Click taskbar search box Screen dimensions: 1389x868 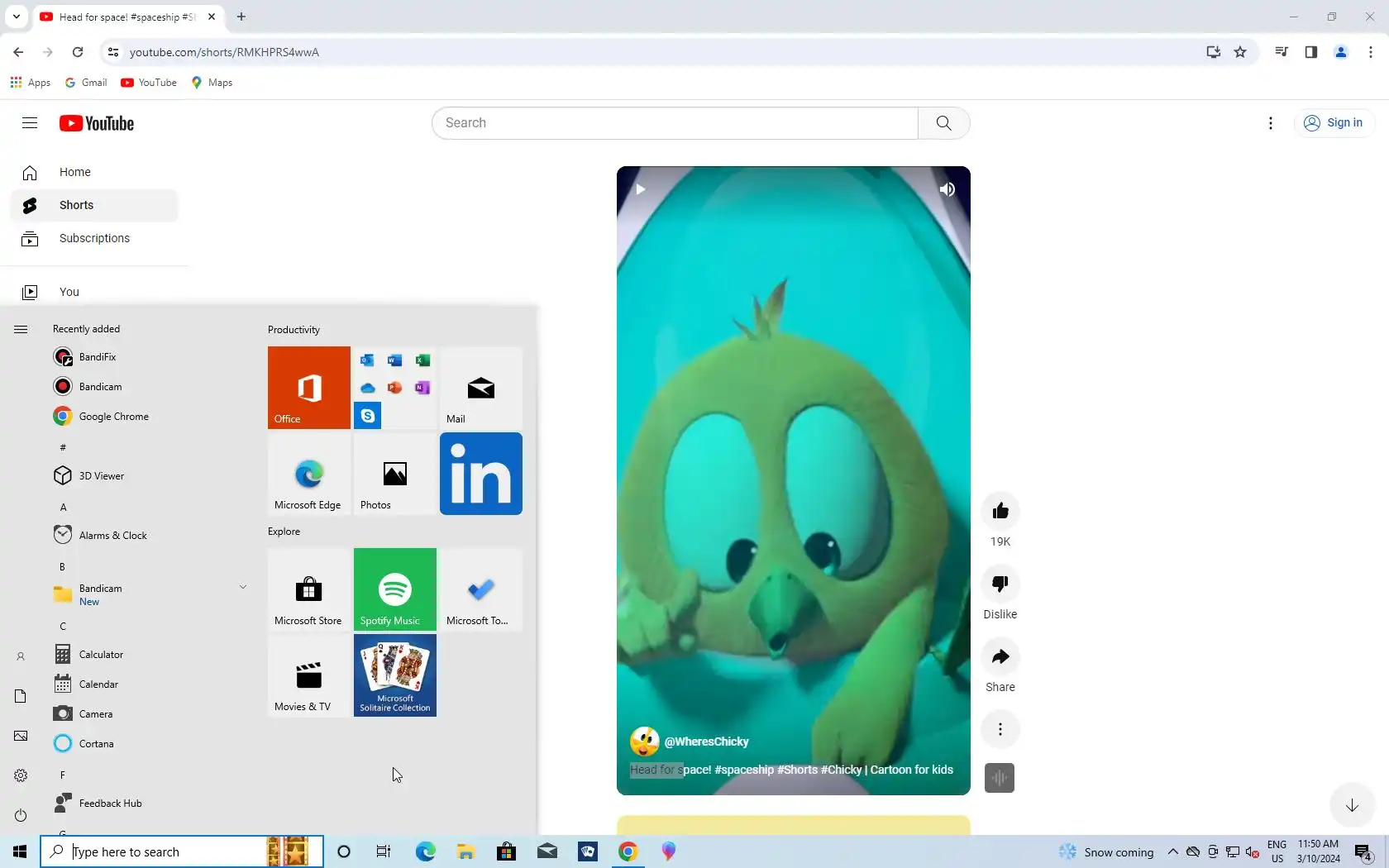pyautogui.click(x=182, y=851)
